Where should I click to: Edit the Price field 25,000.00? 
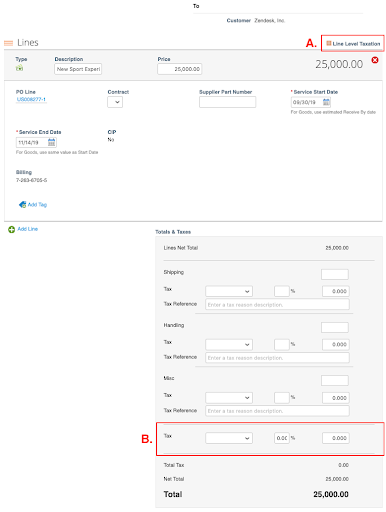click(179, 69)
